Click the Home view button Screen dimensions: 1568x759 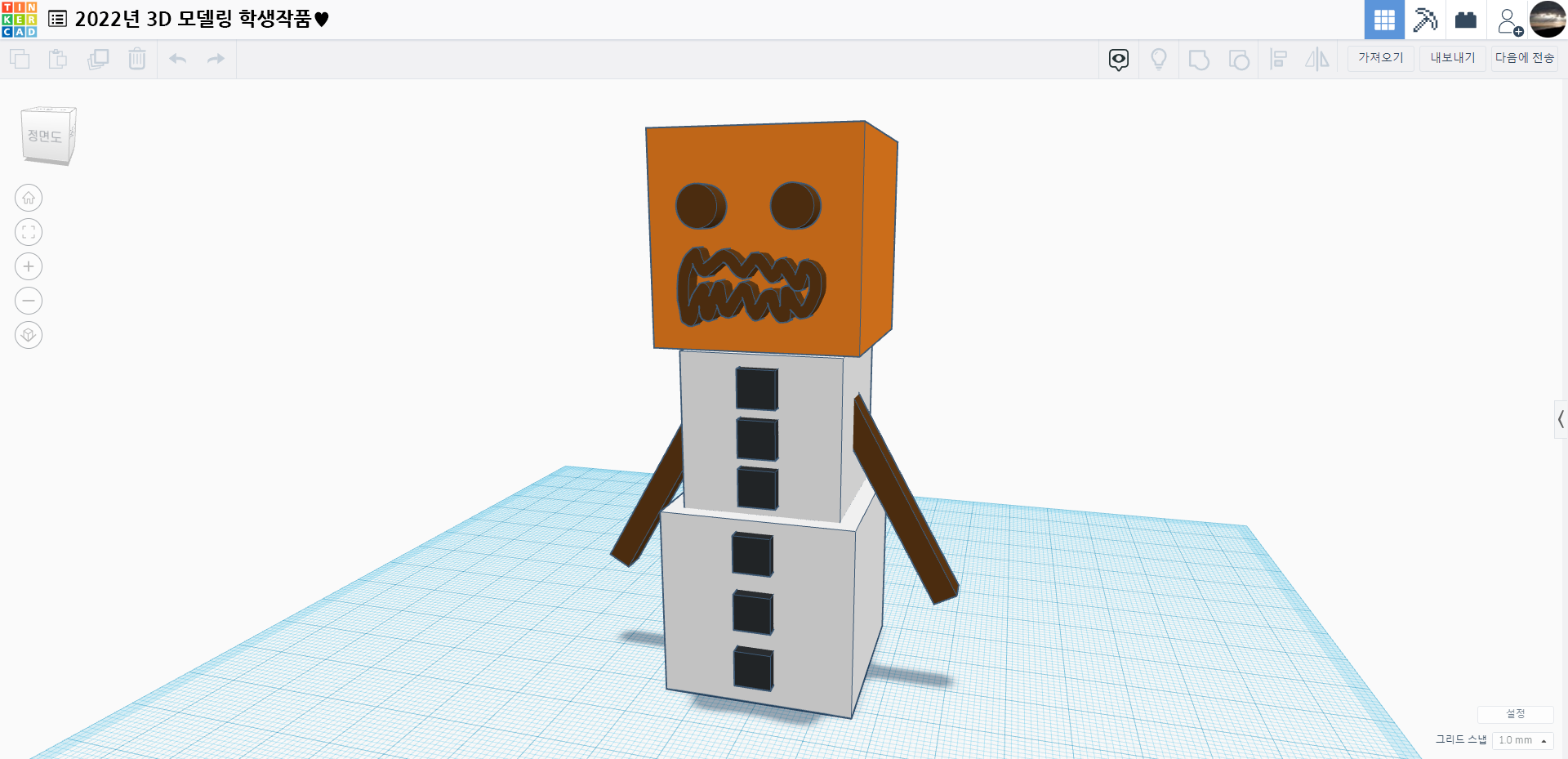coord(29,198)
